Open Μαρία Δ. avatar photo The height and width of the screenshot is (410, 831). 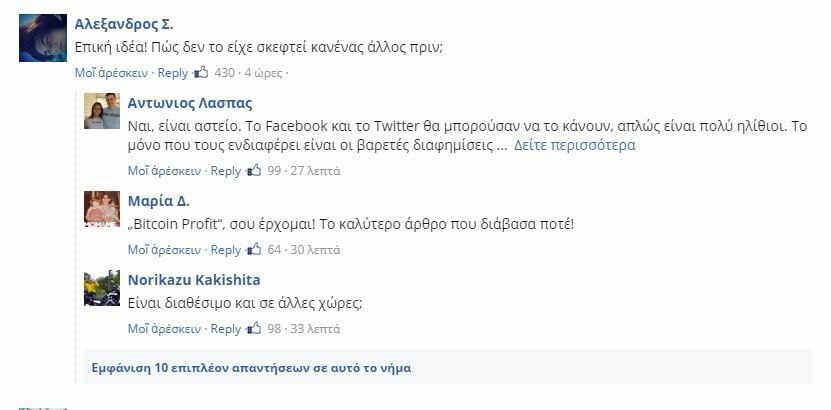pos(102,209)
